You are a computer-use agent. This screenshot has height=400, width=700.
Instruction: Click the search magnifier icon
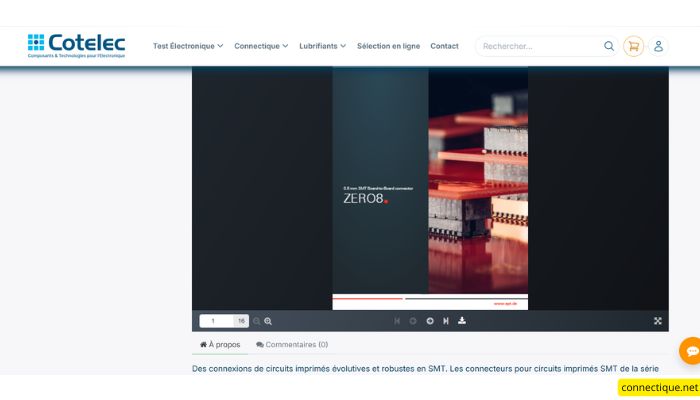click(609, 46)
